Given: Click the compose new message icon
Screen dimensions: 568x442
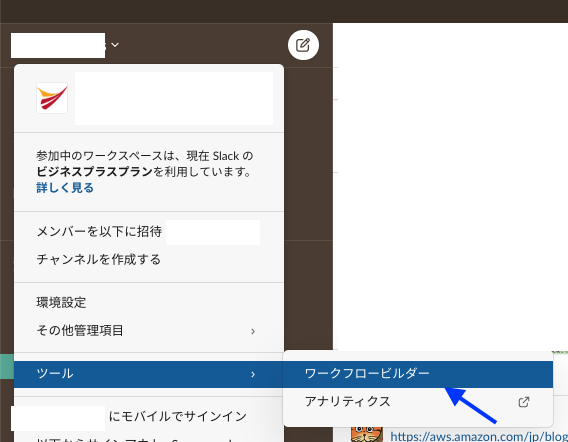Looking at the screenshot, I should pos(303,45).
